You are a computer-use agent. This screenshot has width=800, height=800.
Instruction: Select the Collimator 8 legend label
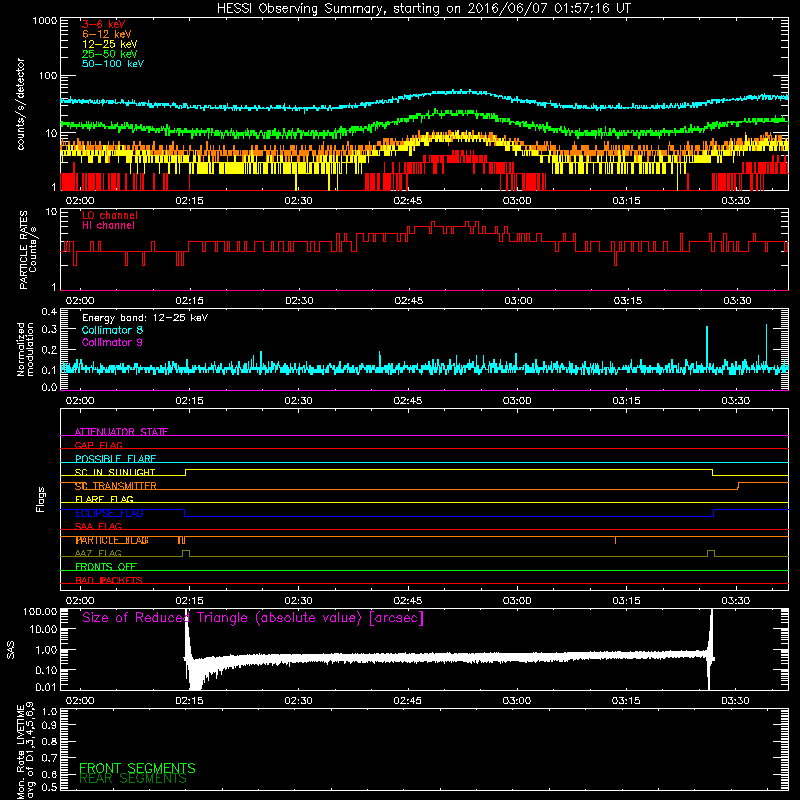tap(112, 330)
